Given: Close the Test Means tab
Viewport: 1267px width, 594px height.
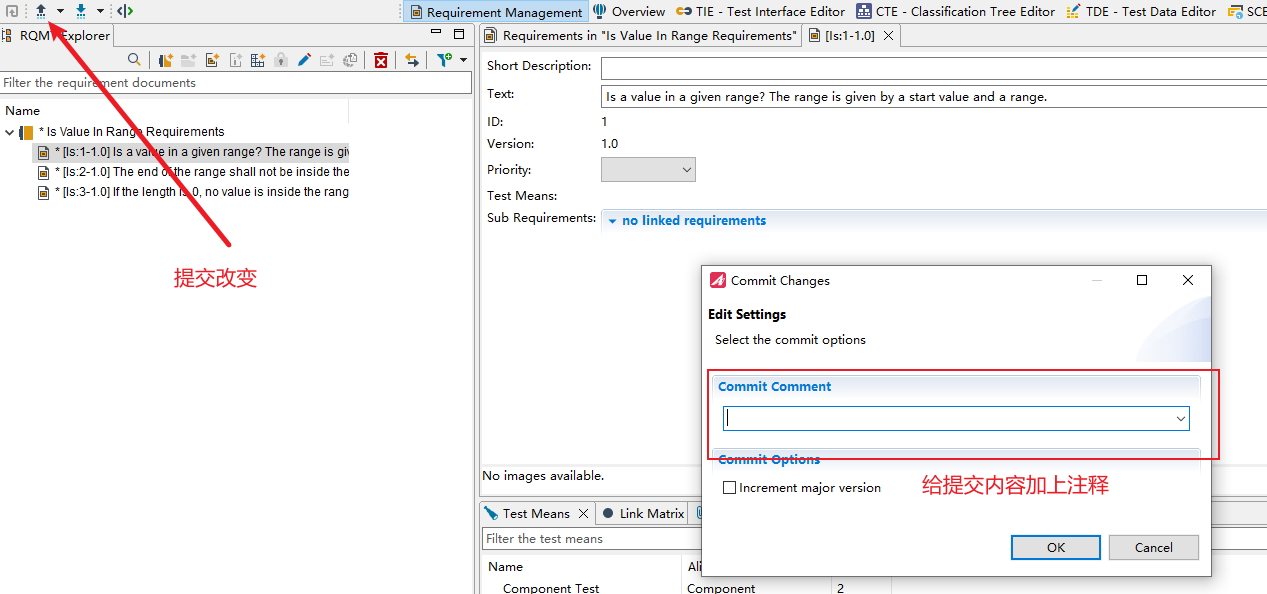Looking at the screenshot, I should pyautogui.click(x=584, y=513).
